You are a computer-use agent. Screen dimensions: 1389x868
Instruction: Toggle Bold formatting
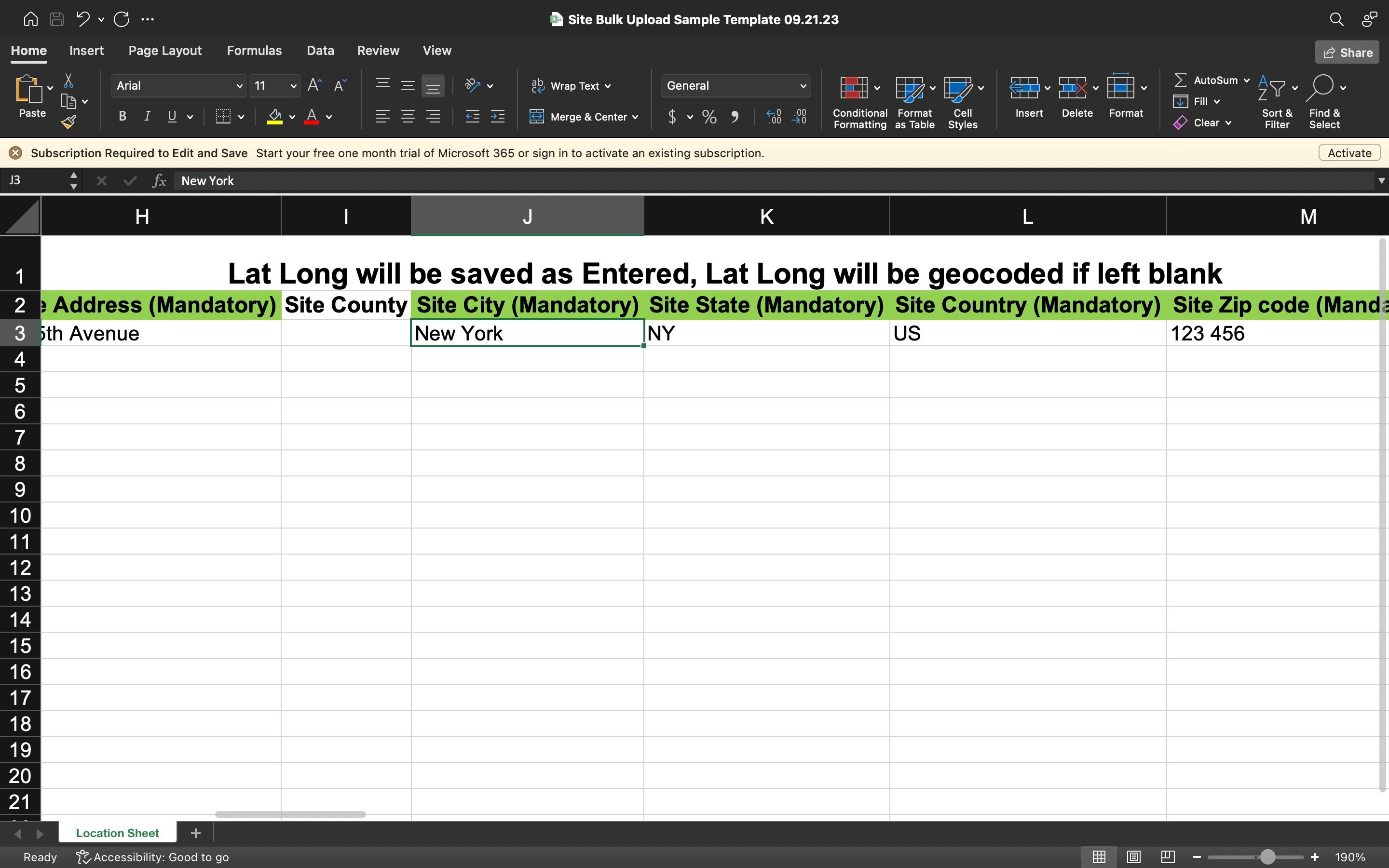click(122, 117)
